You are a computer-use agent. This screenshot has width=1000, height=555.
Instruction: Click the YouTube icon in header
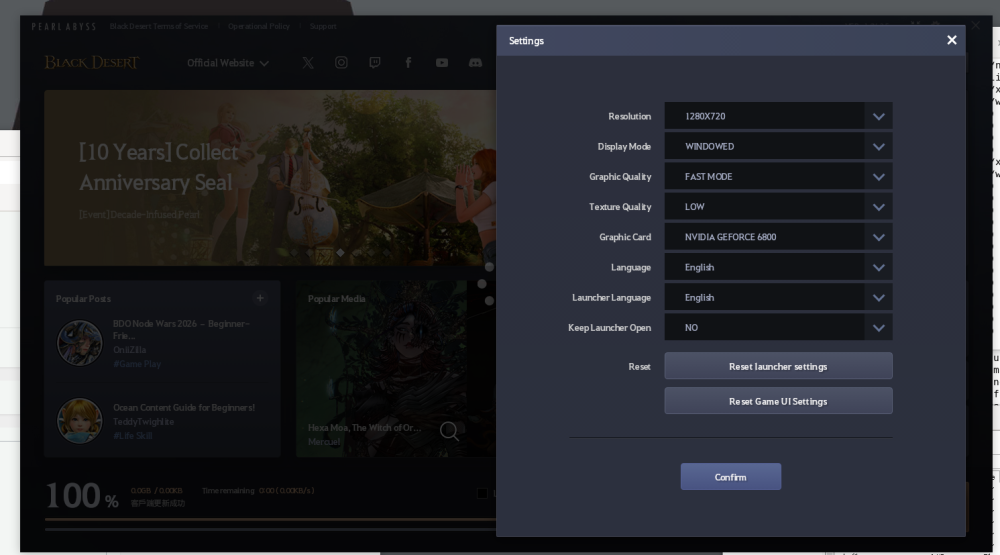point(442,63)
